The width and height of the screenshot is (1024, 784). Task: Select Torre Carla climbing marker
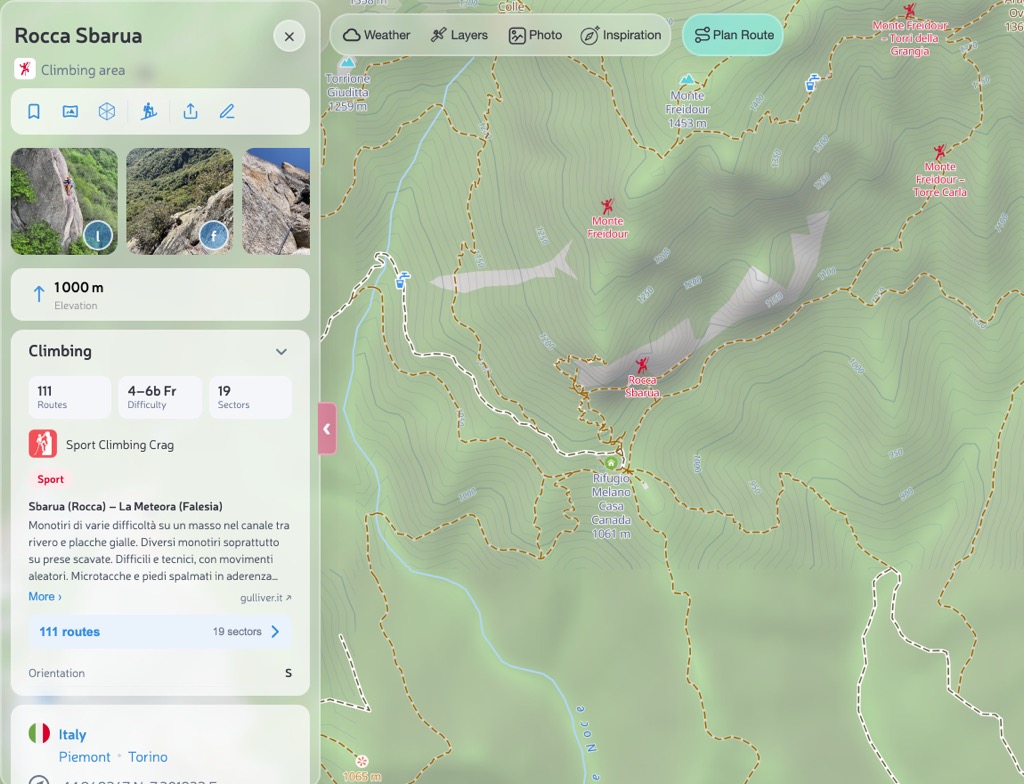tap(940, 153)
